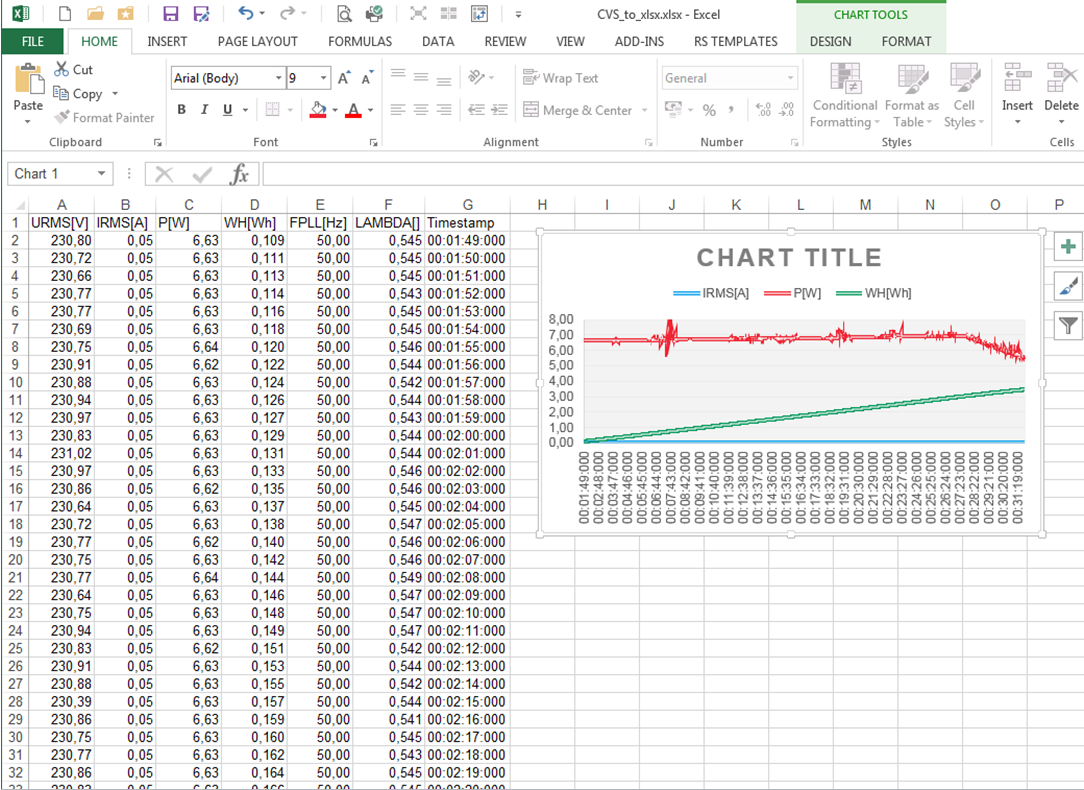Screen dimensions: 1084x790
Task: Expand the Name Box dropdown arrow
Action: point(101,174)
